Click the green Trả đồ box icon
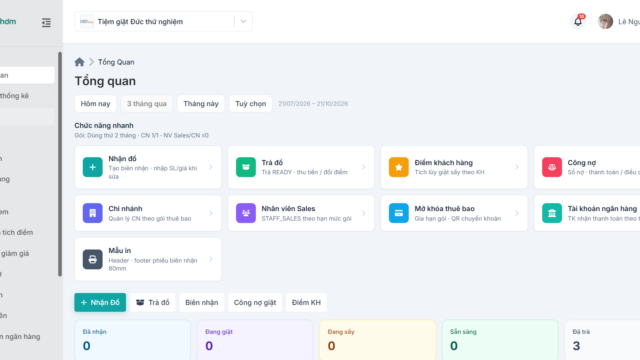The height and width of the screenshot is (360, 640). point(246,167)
